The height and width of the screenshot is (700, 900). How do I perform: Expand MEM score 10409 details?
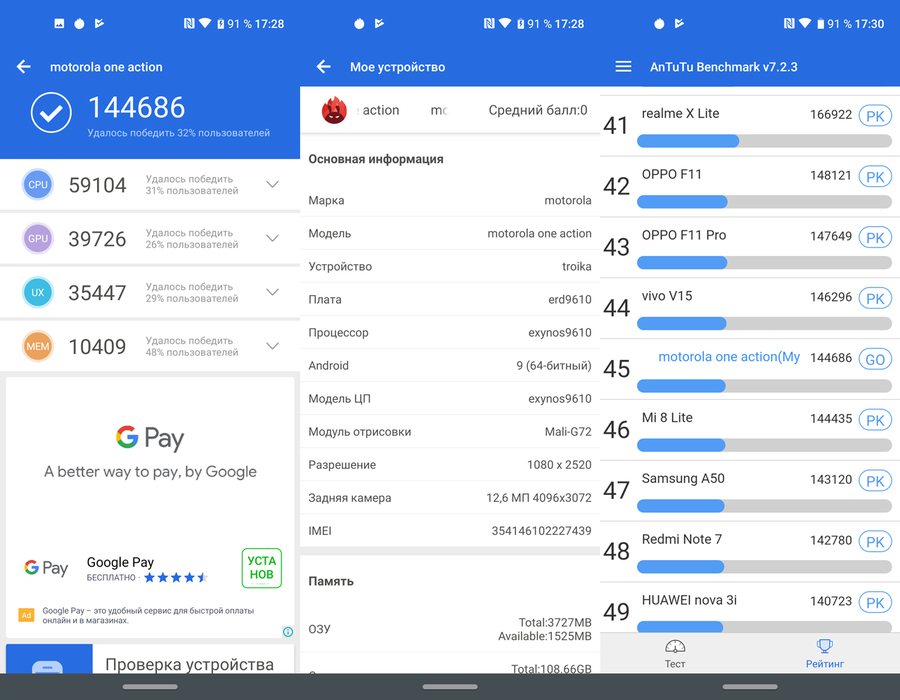click(x=273, y=346)
